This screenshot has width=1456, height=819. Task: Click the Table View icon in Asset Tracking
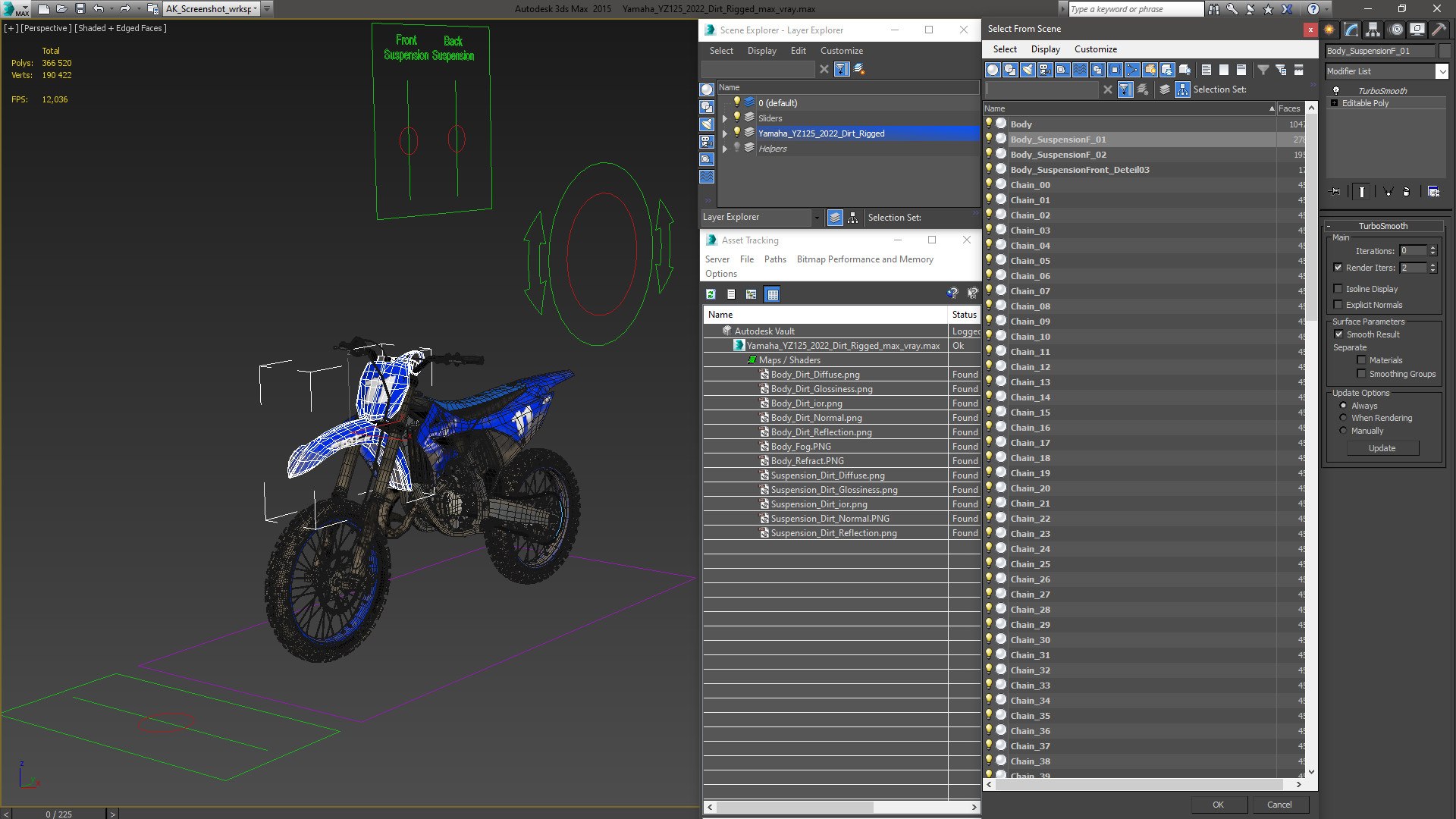click(772, 294)
